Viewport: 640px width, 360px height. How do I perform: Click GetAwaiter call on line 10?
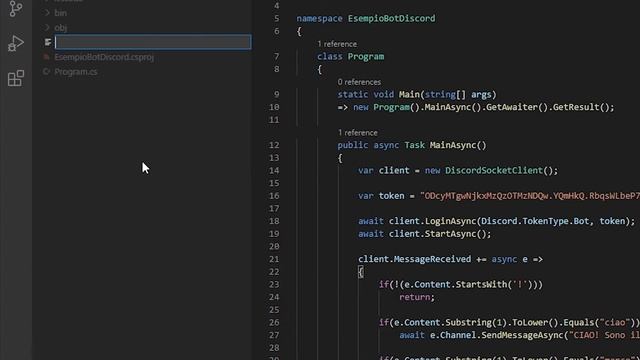(x=511, y=107)
